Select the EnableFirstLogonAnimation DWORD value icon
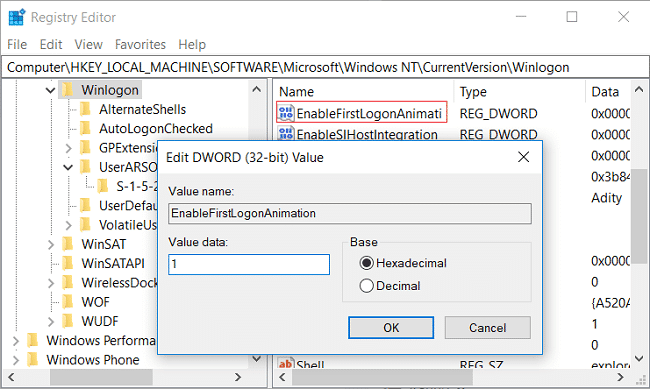The height and width of the screenshot is (389, 650). pyautogui.click(x=286, y=113)
